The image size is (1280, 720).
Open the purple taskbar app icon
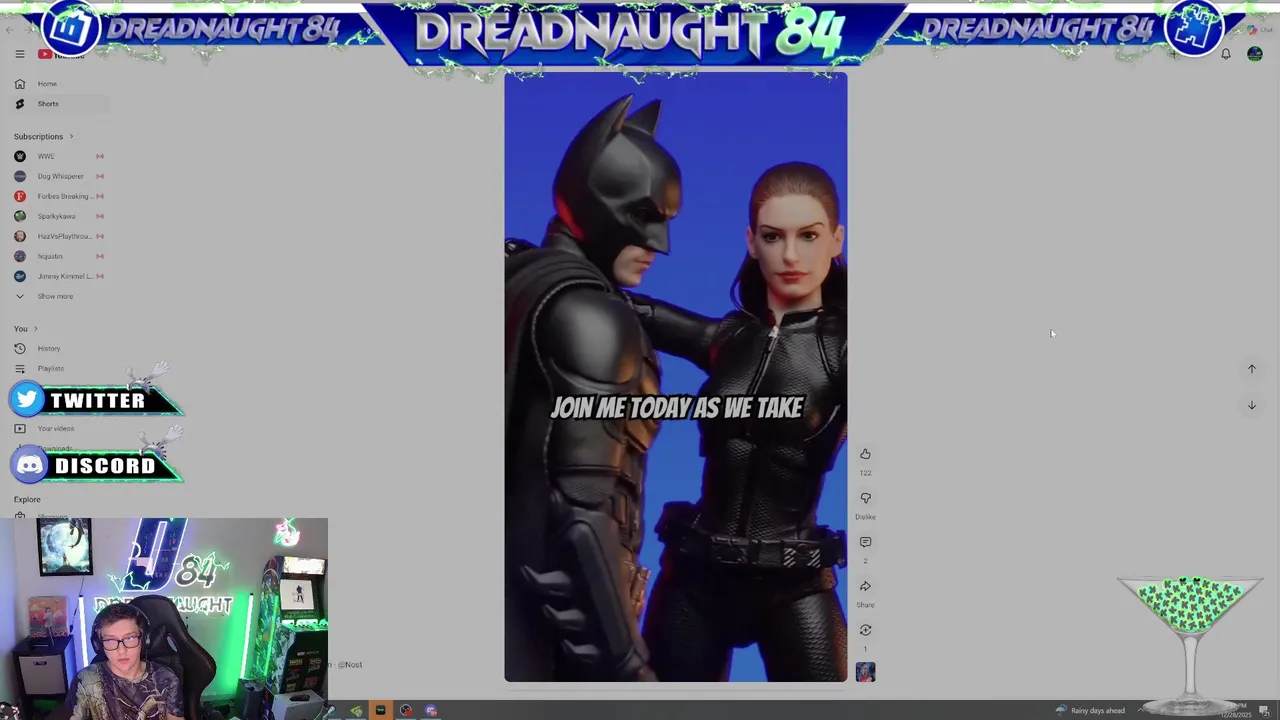coord(431,711)
